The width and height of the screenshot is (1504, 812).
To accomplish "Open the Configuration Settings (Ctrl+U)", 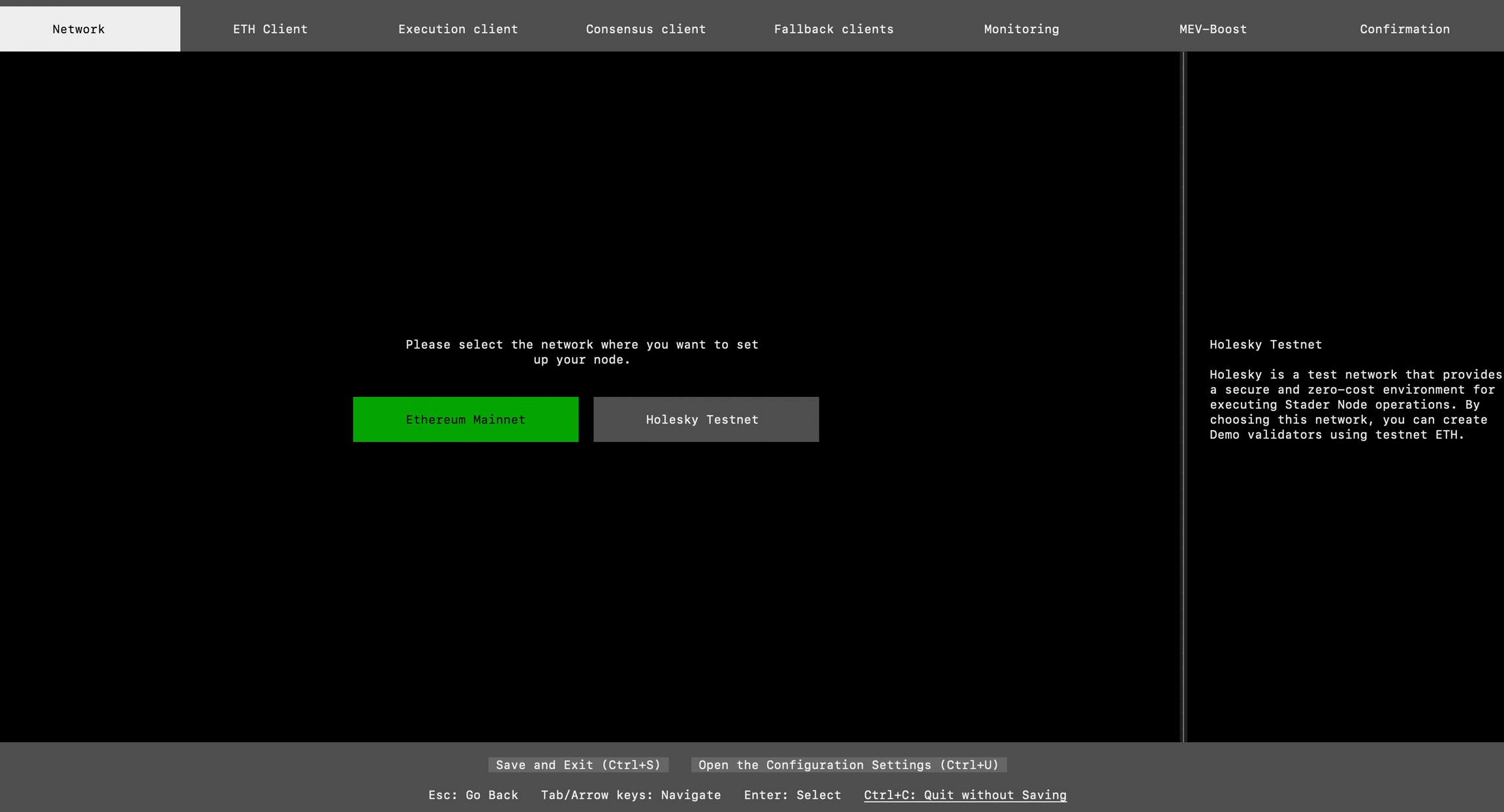I will (849, 765).
